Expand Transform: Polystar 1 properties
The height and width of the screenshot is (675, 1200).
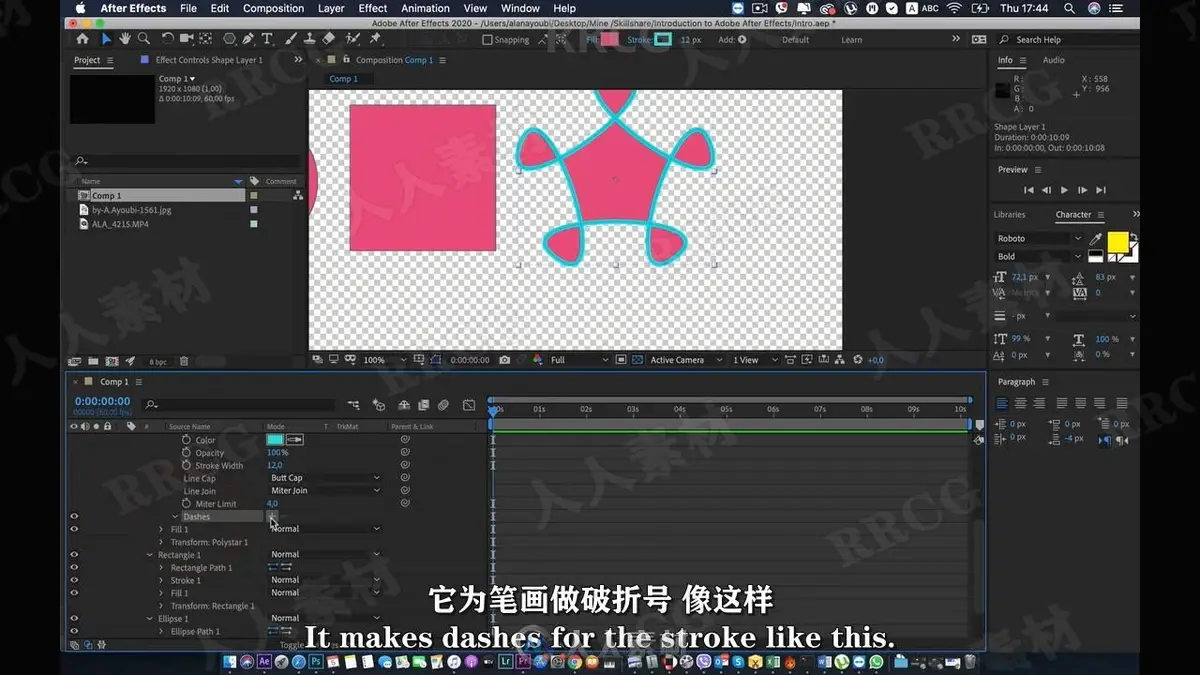coord(162,542)
